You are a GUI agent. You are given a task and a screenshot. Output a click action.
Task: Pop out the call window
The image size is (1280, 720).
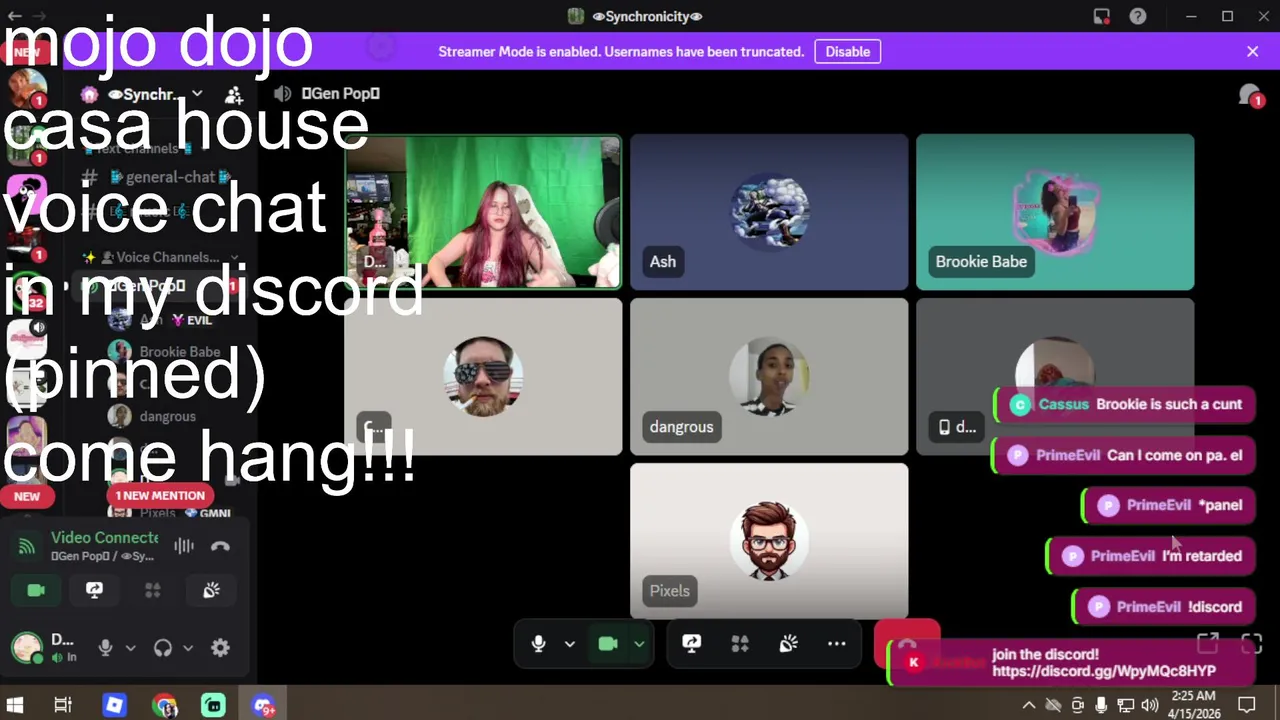[1208, 644]
